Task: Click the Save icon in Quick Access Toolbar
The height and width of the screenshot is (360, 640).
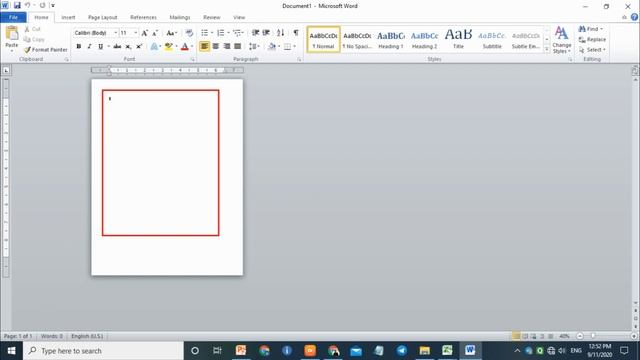Action: [x=17, y=6]
